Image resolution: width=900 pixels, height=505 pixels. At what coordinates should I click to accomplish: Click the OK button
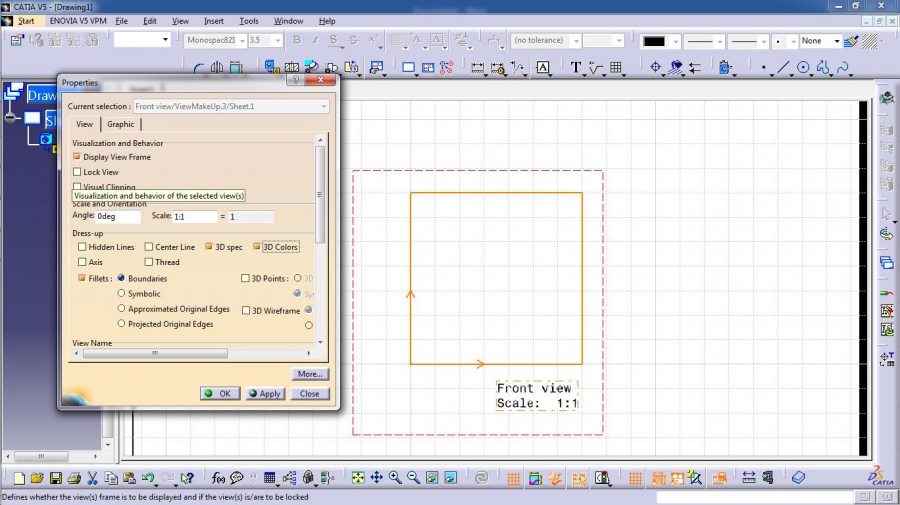coord(220,394)
